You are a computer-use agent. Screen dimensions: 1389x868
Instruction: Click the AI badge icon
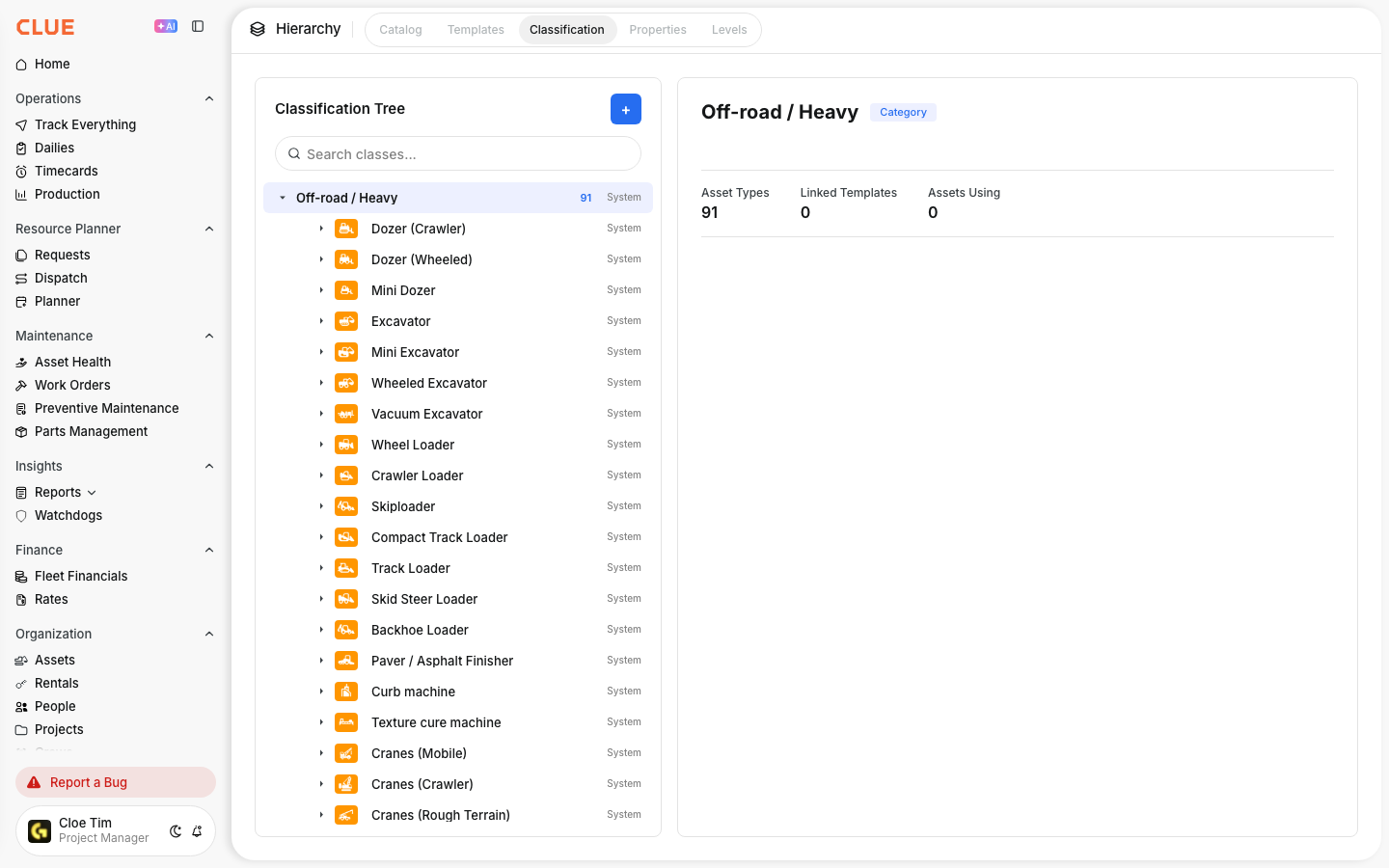pyautogui.click(x=166, y=27)
